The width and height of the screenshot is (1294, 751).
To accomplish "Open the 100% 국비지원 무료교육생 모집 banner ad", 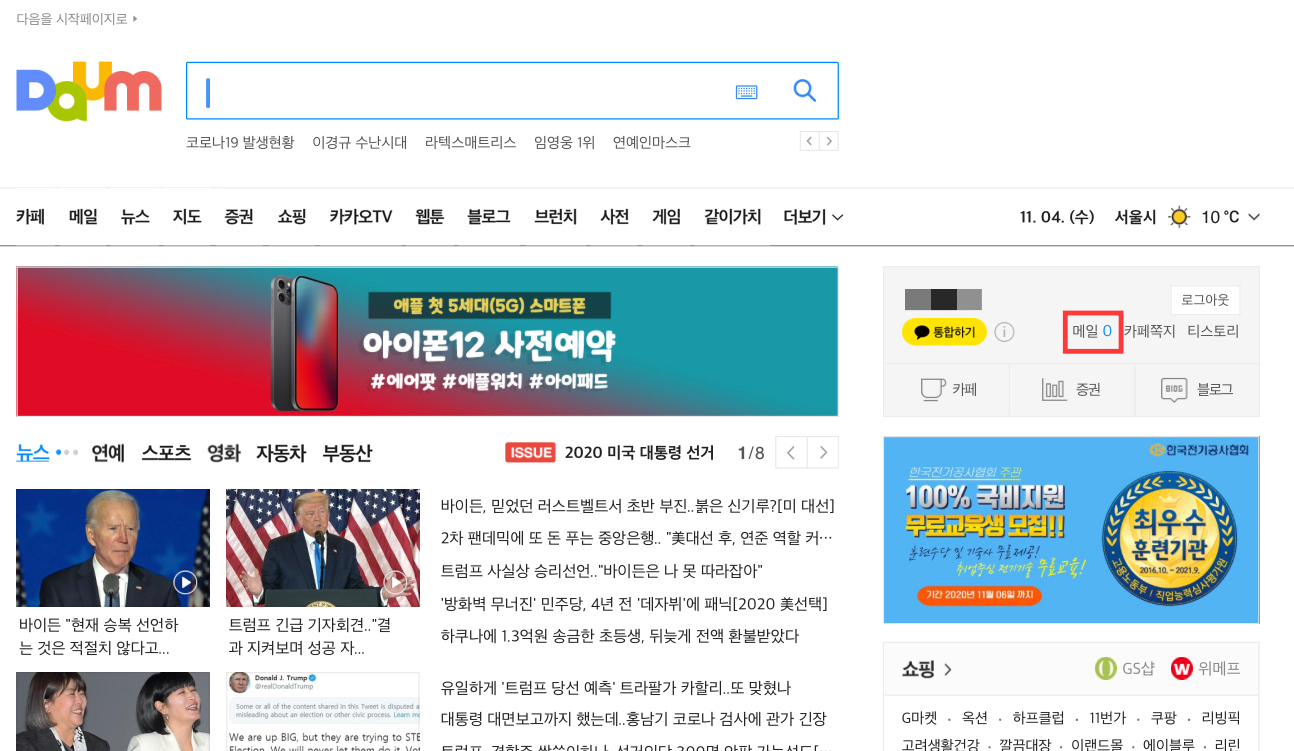I will pyautogui.click(x=1071, y=530).
